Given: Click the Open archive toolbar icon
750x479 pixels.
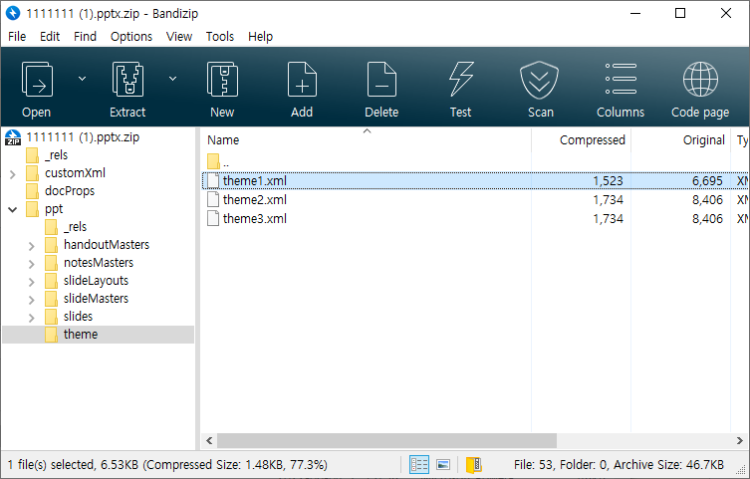Looking at the screenshot, I should (x=37, y=80).
